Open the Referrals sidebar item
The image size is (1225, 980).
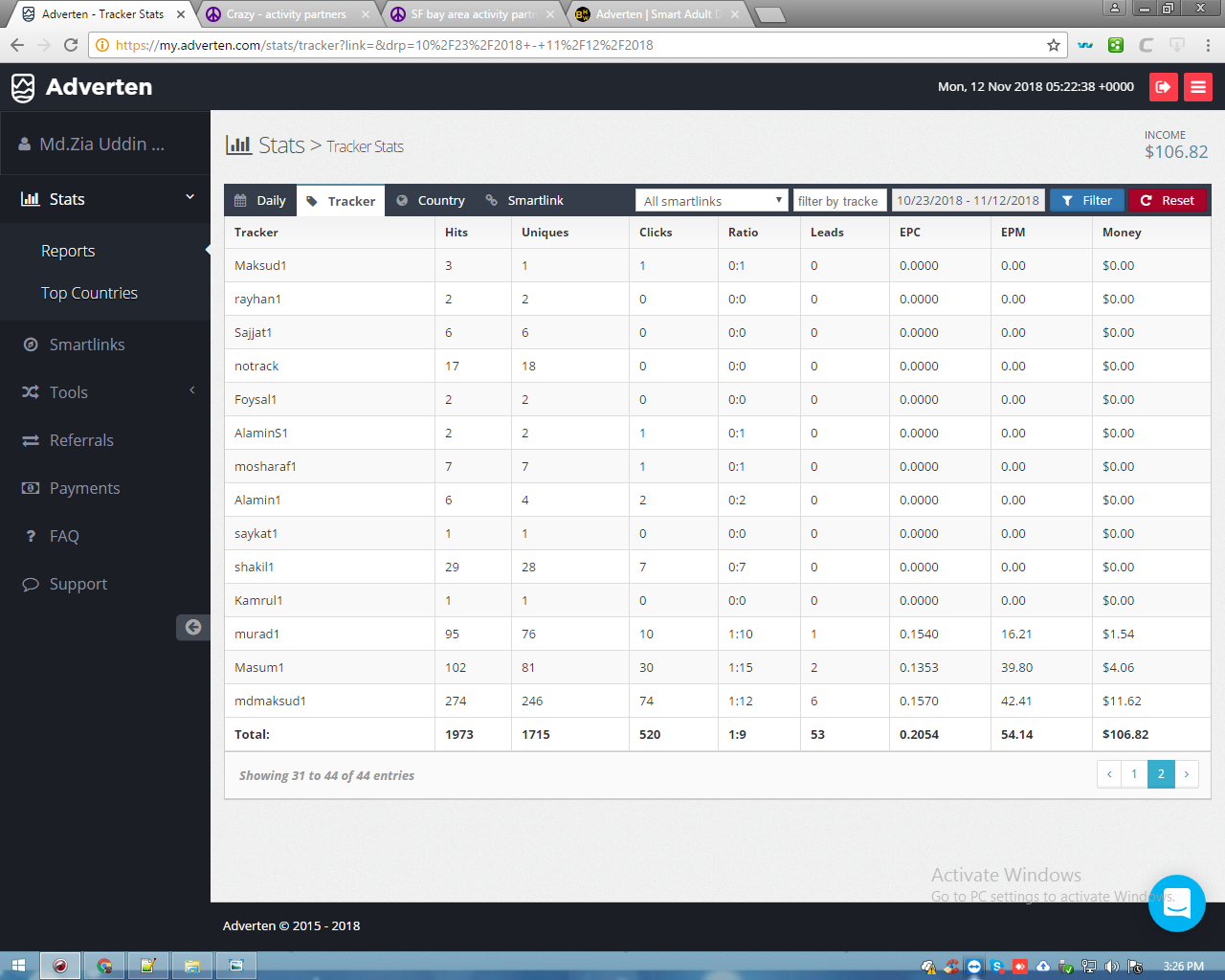81,440
